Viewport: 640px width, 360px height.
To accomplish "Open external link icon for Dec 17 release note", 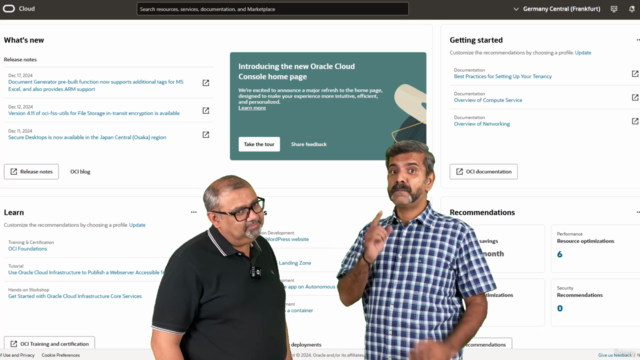I will pos(206,83).
